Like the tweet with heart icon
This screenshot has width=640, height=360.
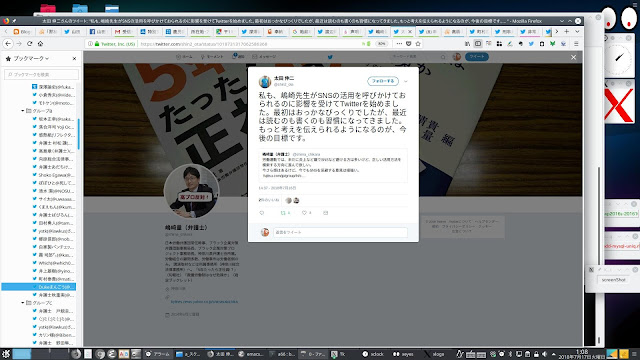tap(304, 213)
